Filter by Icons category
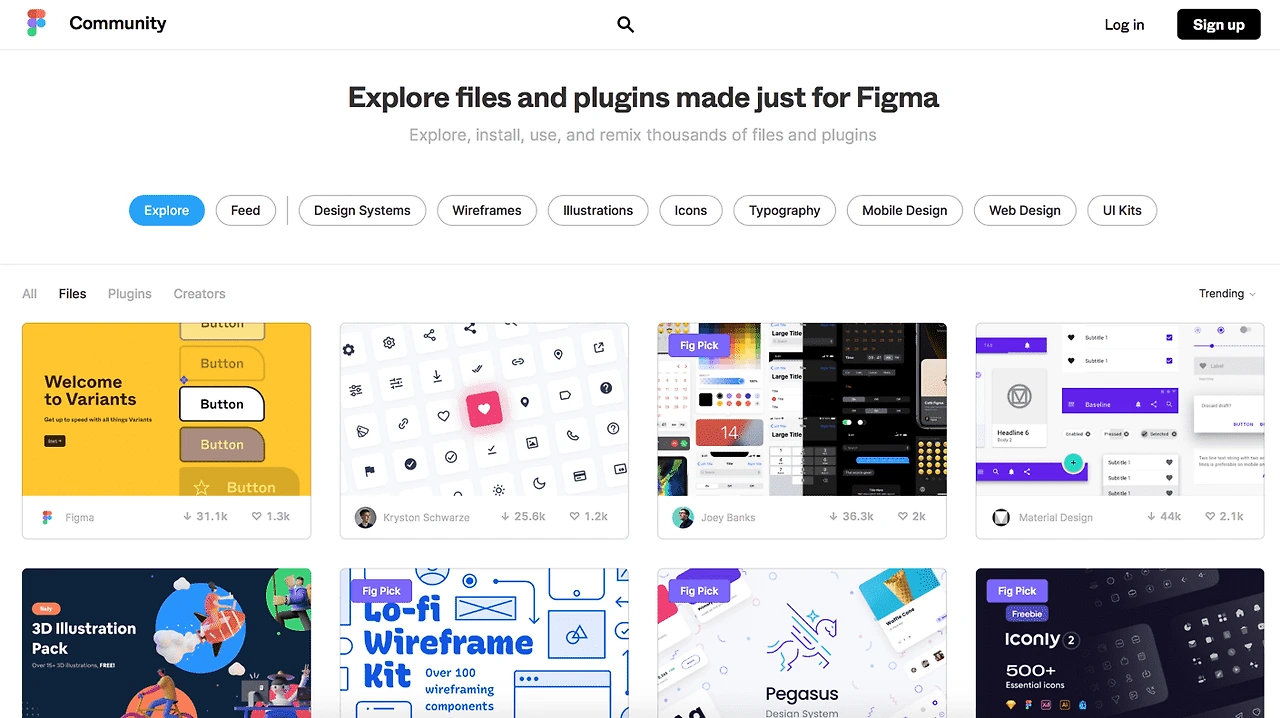This screenshot has height=718, width=1280. coord(691,210)
